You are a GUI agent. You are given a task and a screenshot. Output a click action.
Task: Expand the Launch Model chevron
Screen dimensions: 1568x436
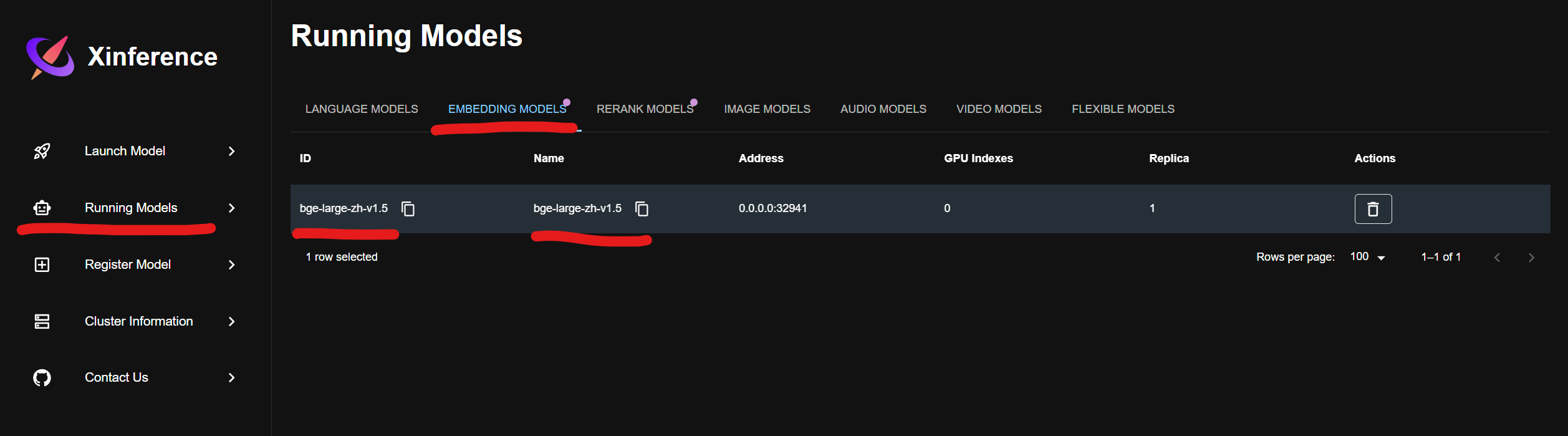232,151
